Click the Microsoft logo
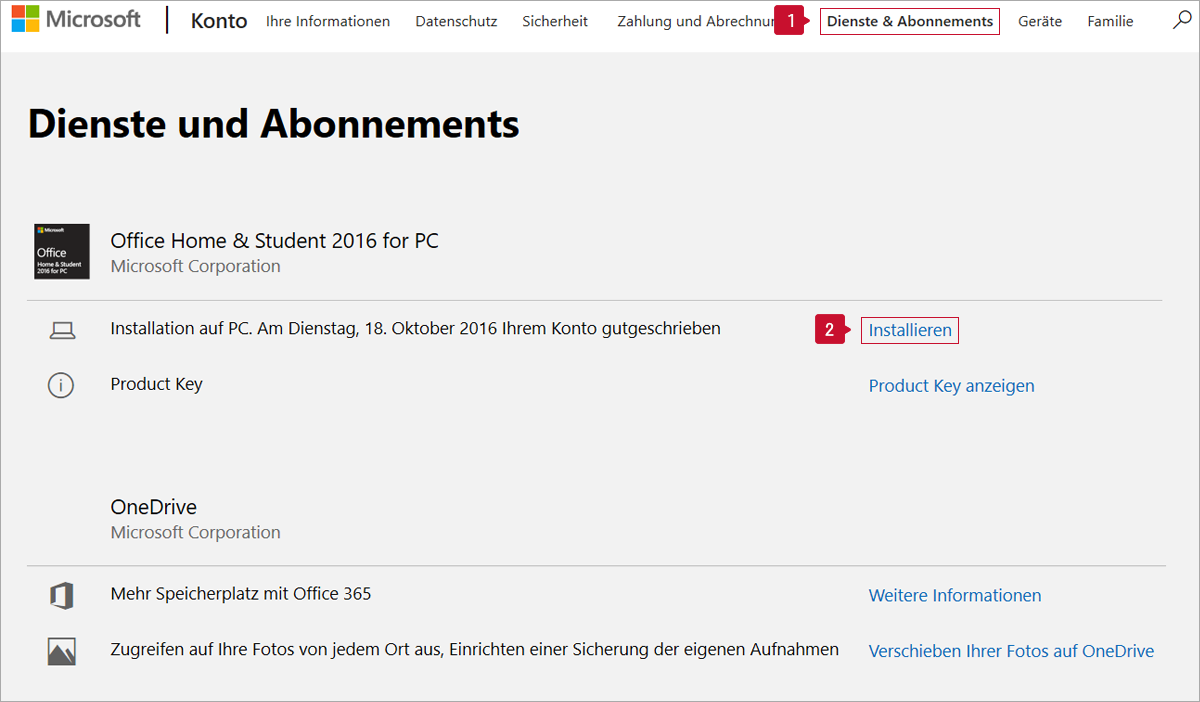Image resolution: width=1200 pixels, height=702 pixels. click(x=76, y=19)
